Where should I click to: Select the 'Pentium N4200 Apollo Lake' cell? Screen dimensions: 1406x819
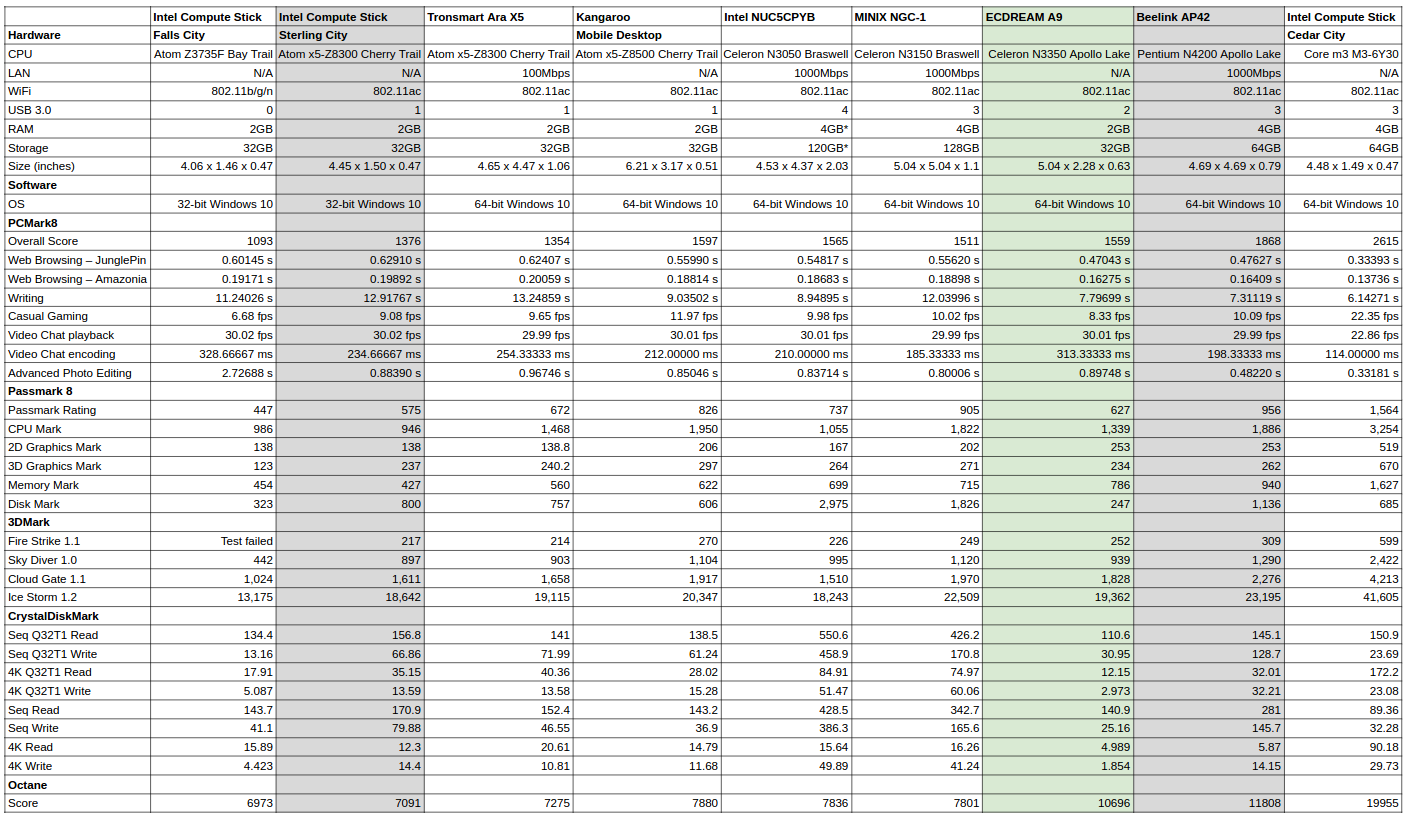[x=1209, y=54]
